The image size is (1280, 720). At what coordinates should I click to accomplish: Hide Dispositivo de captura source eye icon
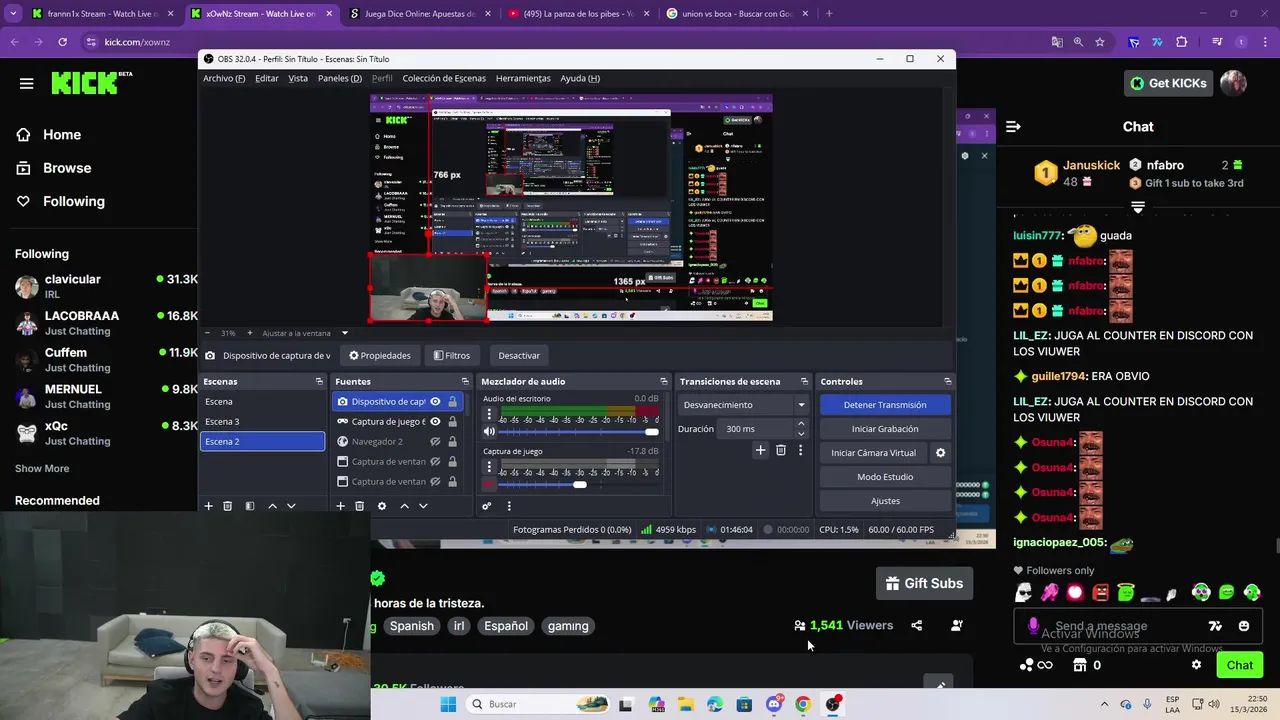pyautogui.click(x=435, y=402)
